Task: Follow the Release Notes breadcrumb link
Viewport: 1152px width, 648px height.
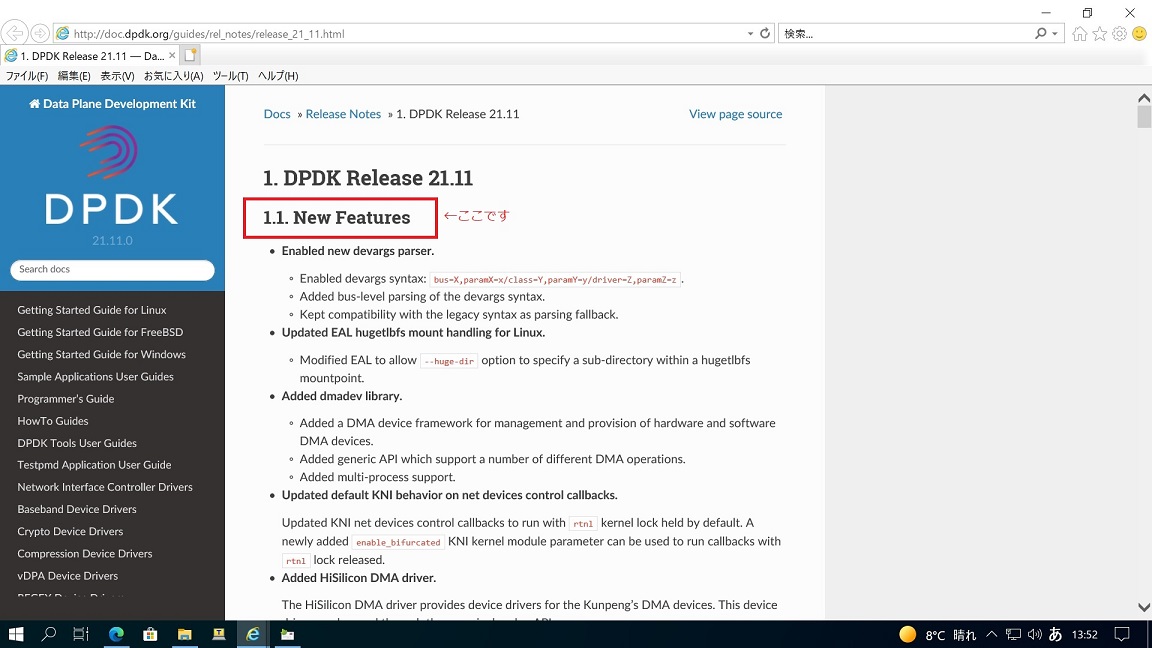Action: tap(343, 114)
